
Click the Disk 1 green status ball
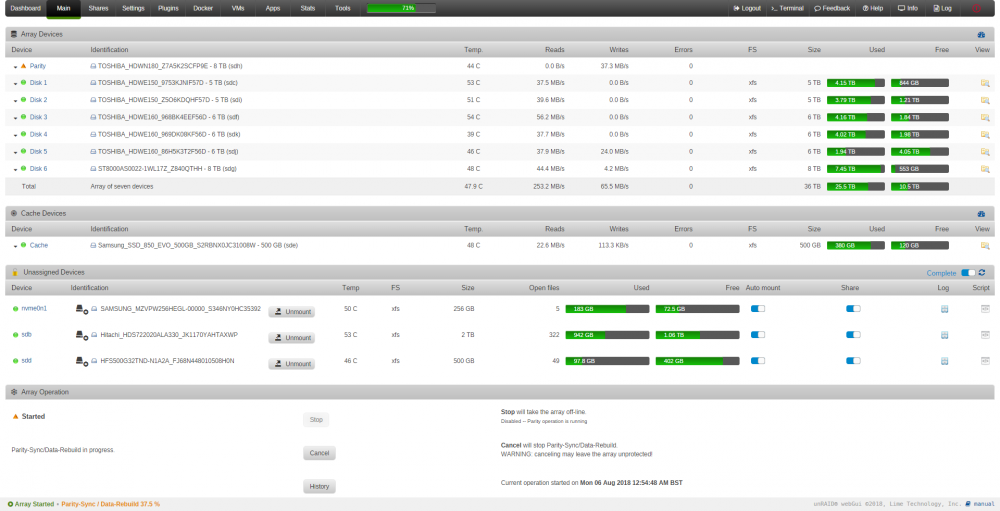point(24,82)
